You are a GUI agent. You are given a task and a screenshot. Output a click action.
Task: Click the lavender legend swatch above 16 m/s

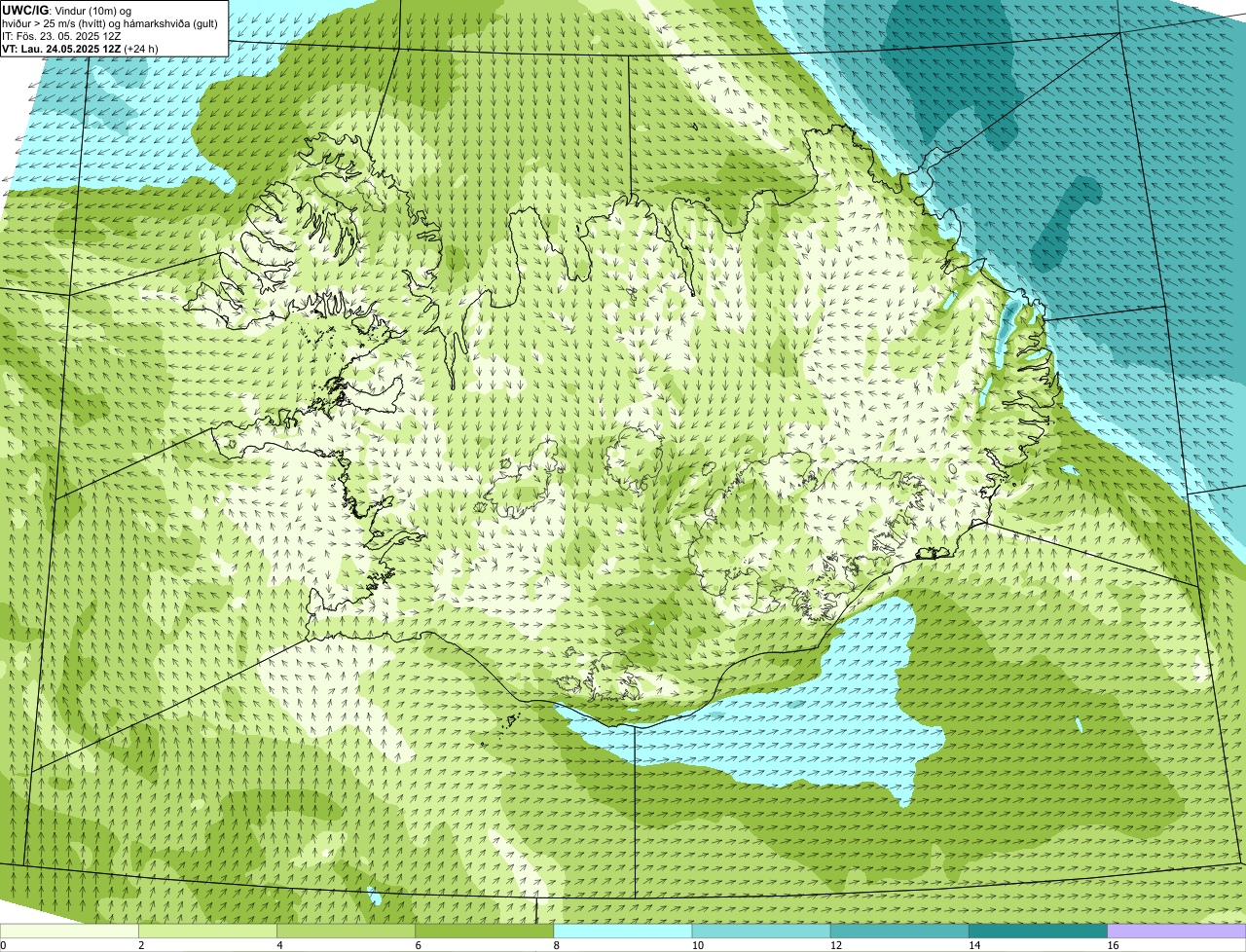pyautogui.click(x=1177, y=932)
